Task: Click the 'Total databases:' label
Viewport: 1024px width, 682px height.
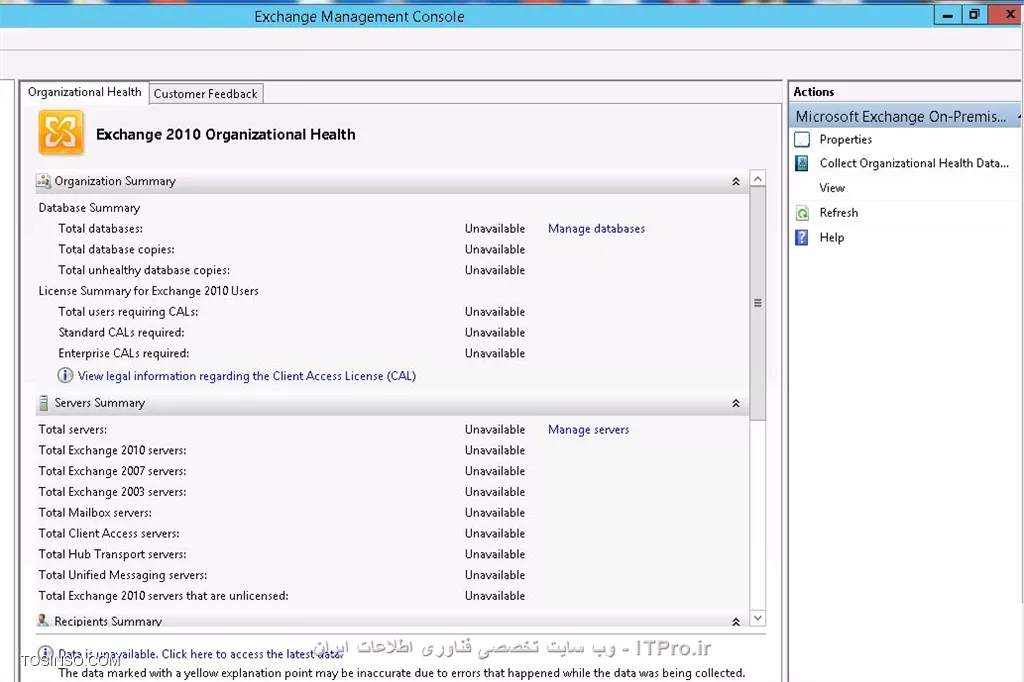Action: 101,229
